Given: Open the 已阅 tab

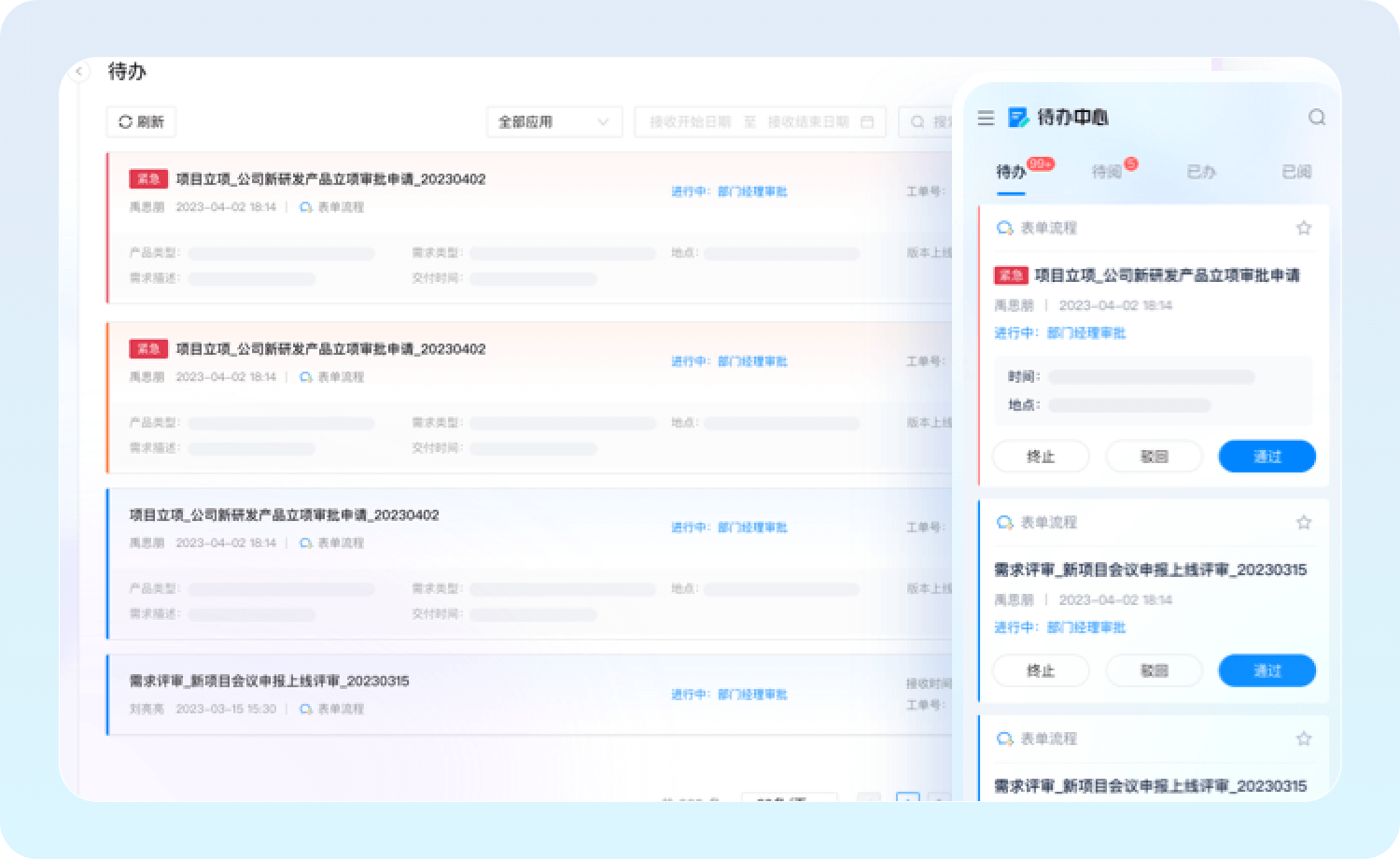Looking at the screenshot, I should tap(1296, 172).
